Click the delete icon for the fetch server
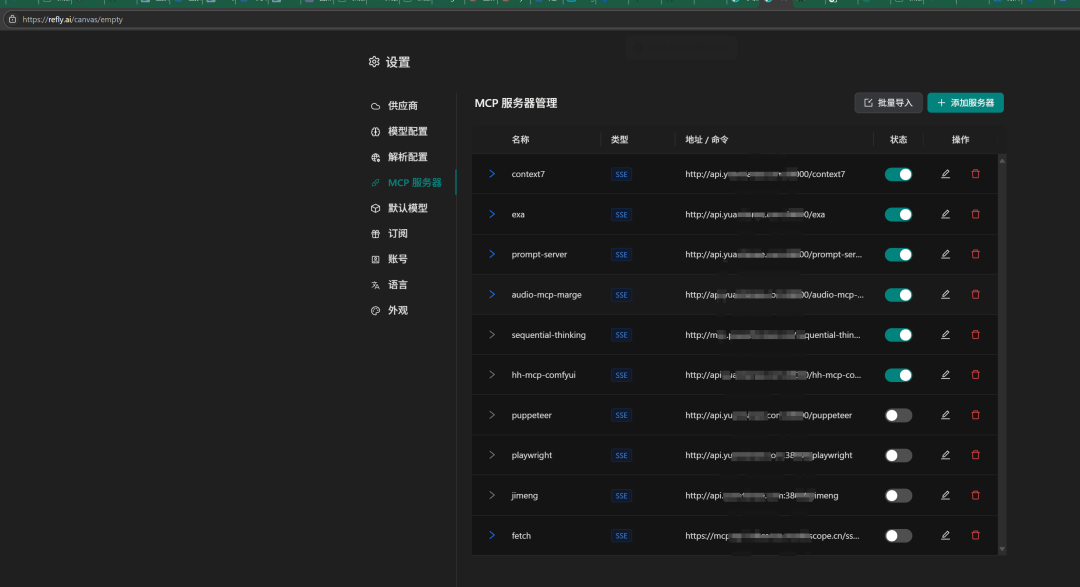Viewport: 1080px width, 587px height. 976,535
